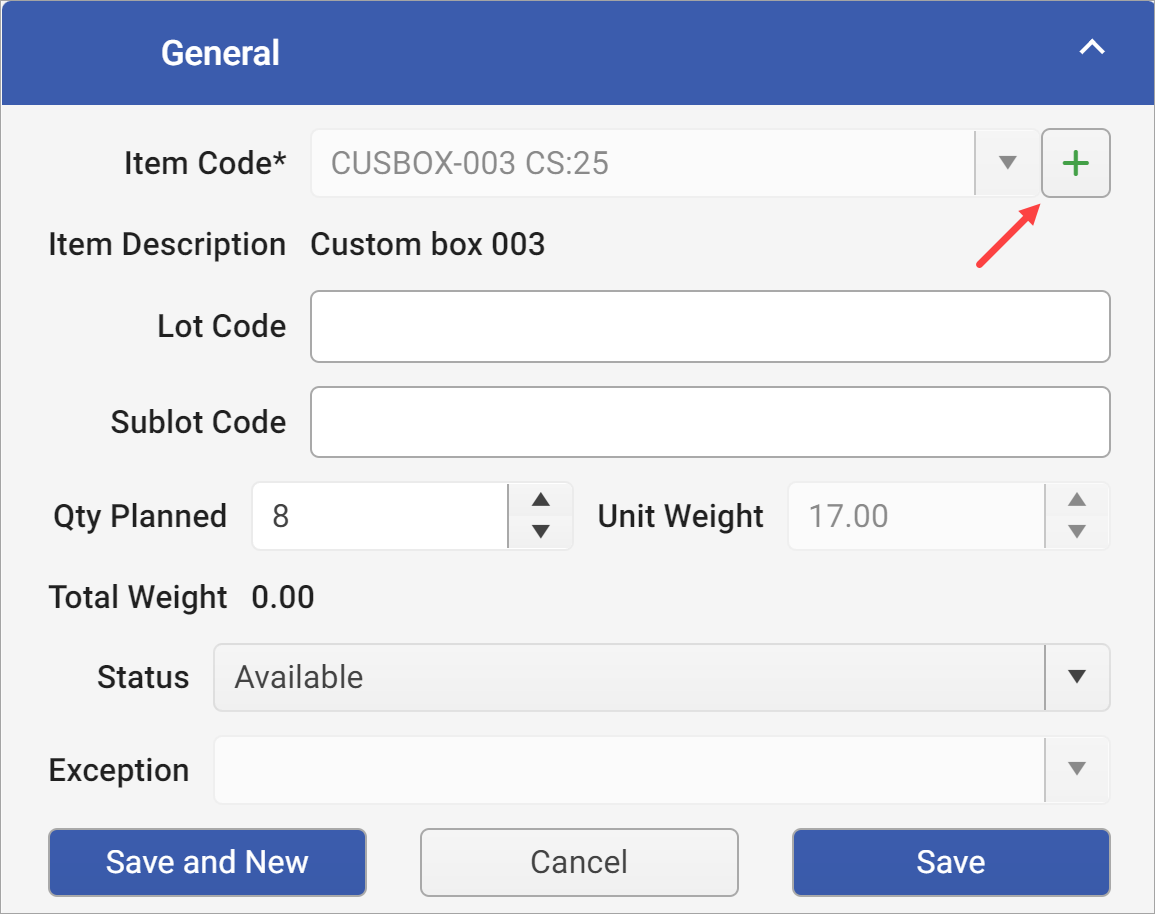Click the Exception field dropdown arrow
This screenshot has width=1155, height=914.
point(1077,770)
